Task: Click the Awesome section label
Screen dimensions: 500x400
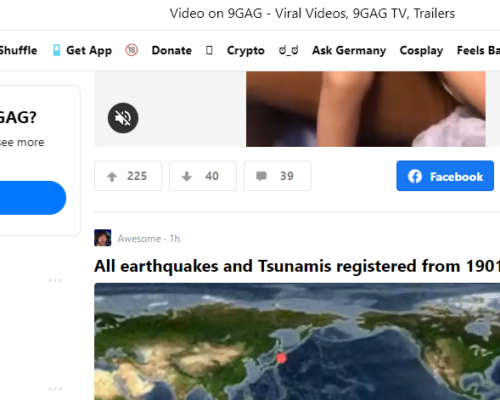Action: click(139, 239)
